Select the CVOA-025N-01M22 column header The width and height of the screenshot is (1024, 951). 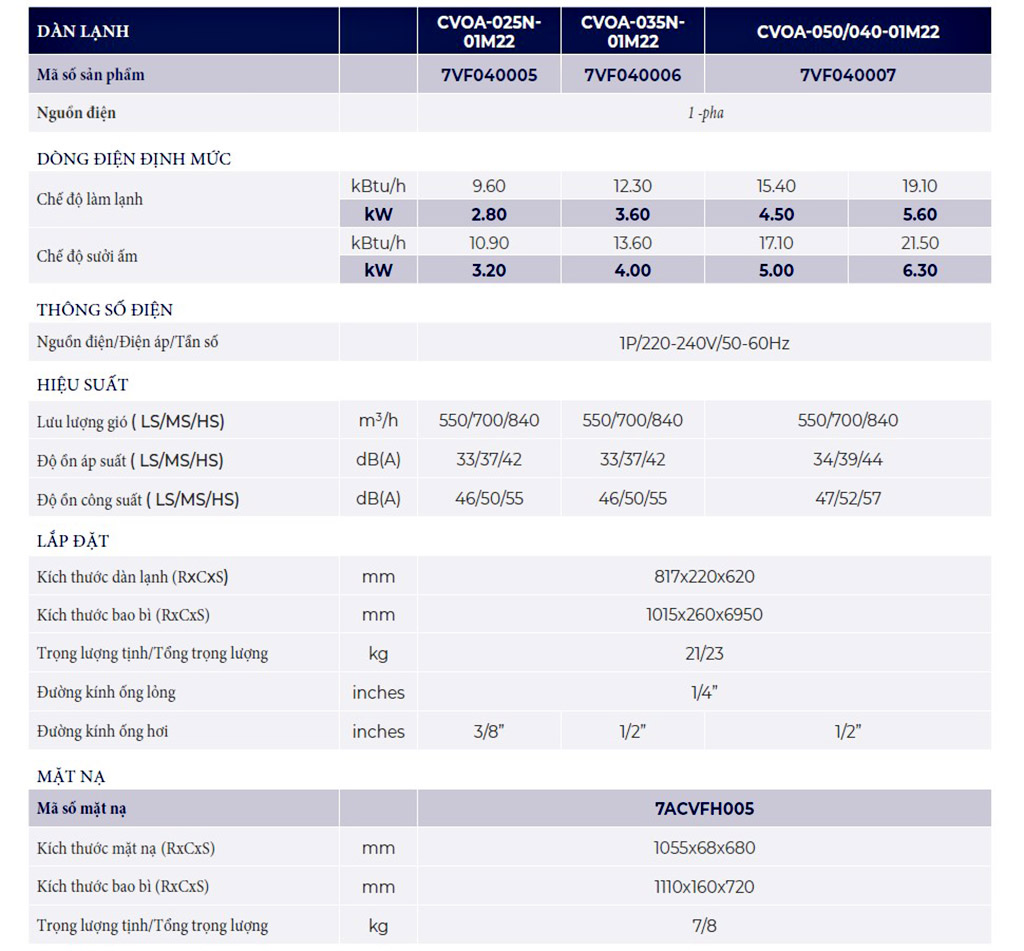(488, 31)
